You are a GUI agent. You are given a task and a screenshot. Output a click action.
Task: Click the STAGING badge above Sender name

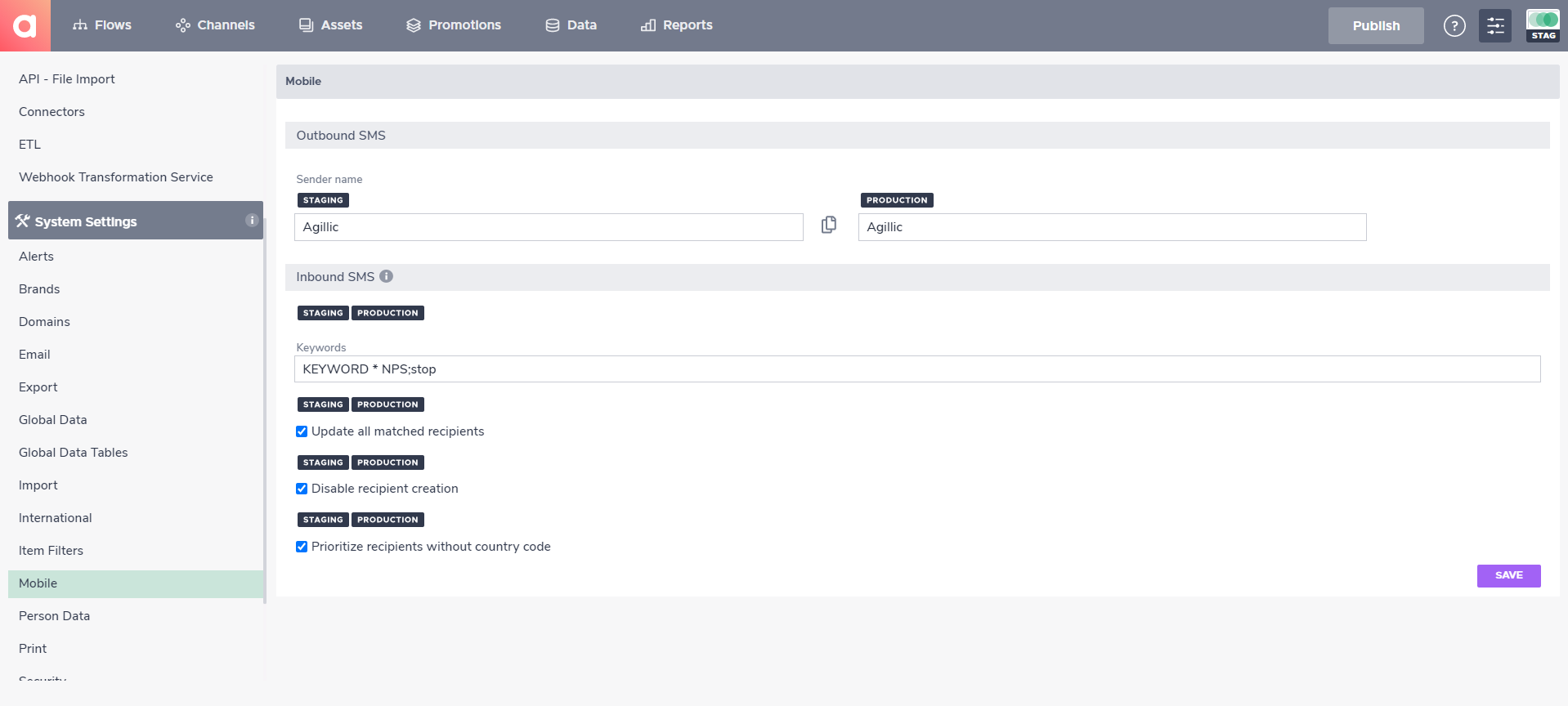[x=323, y=200]
